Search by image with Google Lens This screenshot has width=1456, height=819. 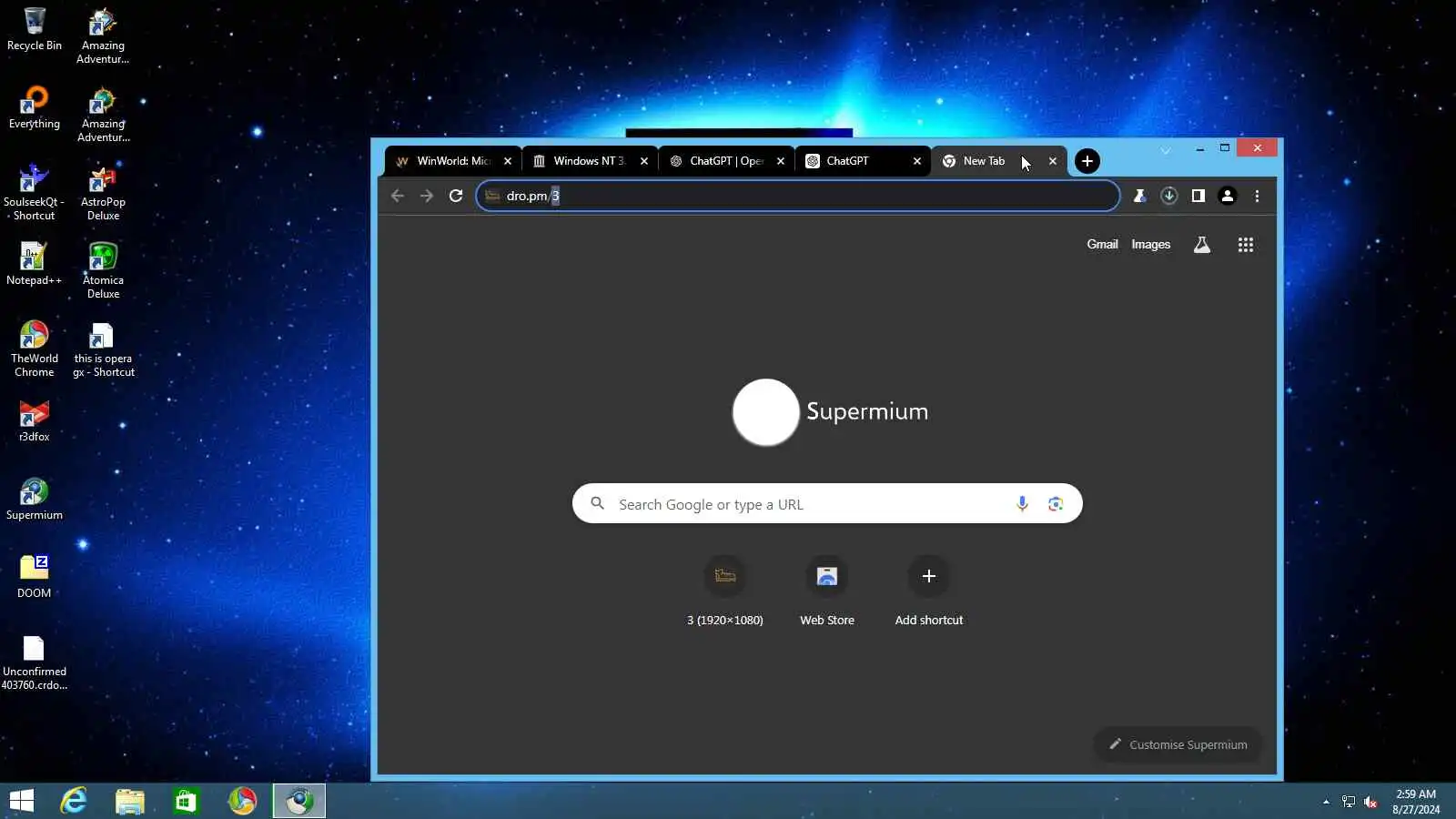coord(1056,504)
